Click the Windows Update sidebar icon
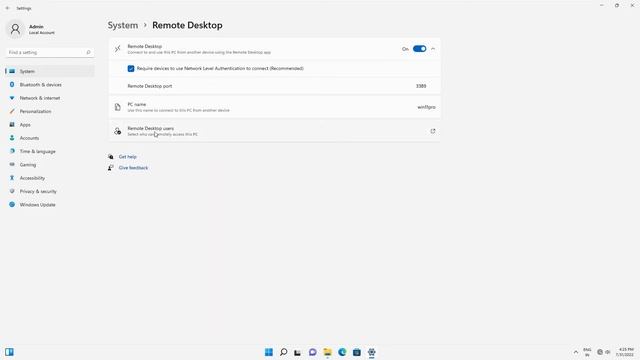This screenshot has width=640, height=360. point(12,204)
